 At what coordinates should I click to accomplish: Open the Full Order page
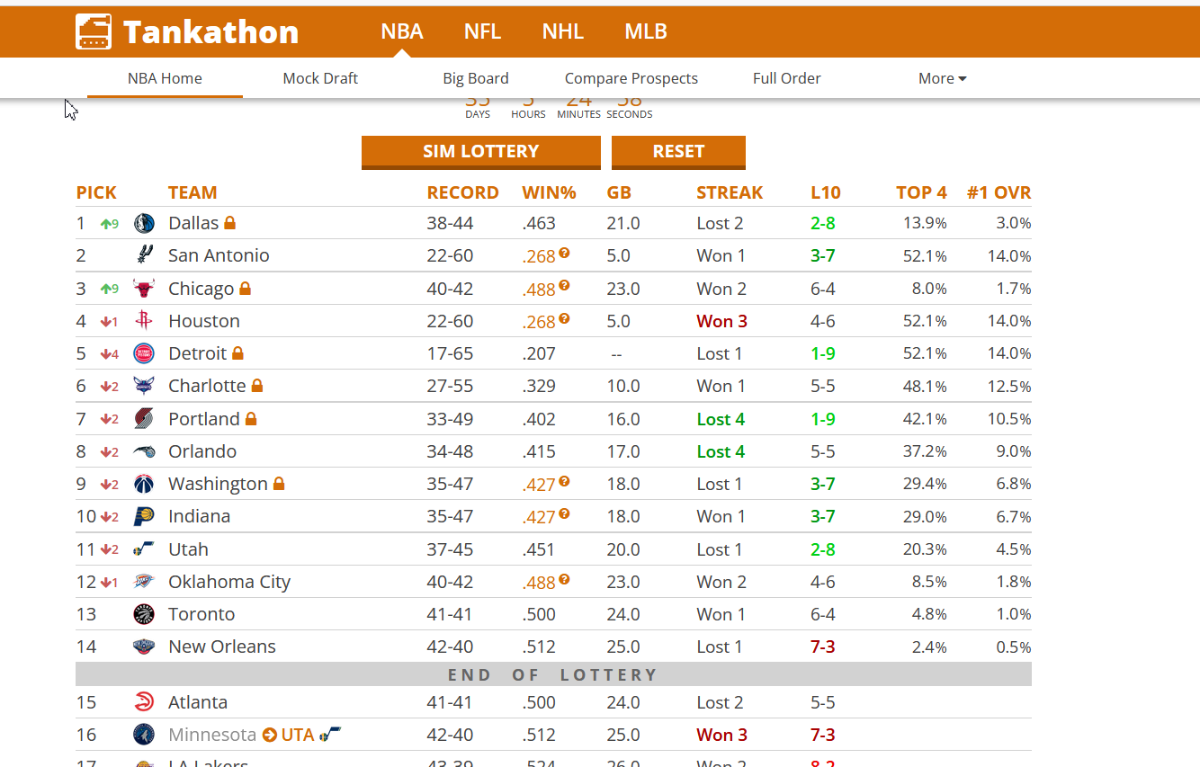click(787, 78)
